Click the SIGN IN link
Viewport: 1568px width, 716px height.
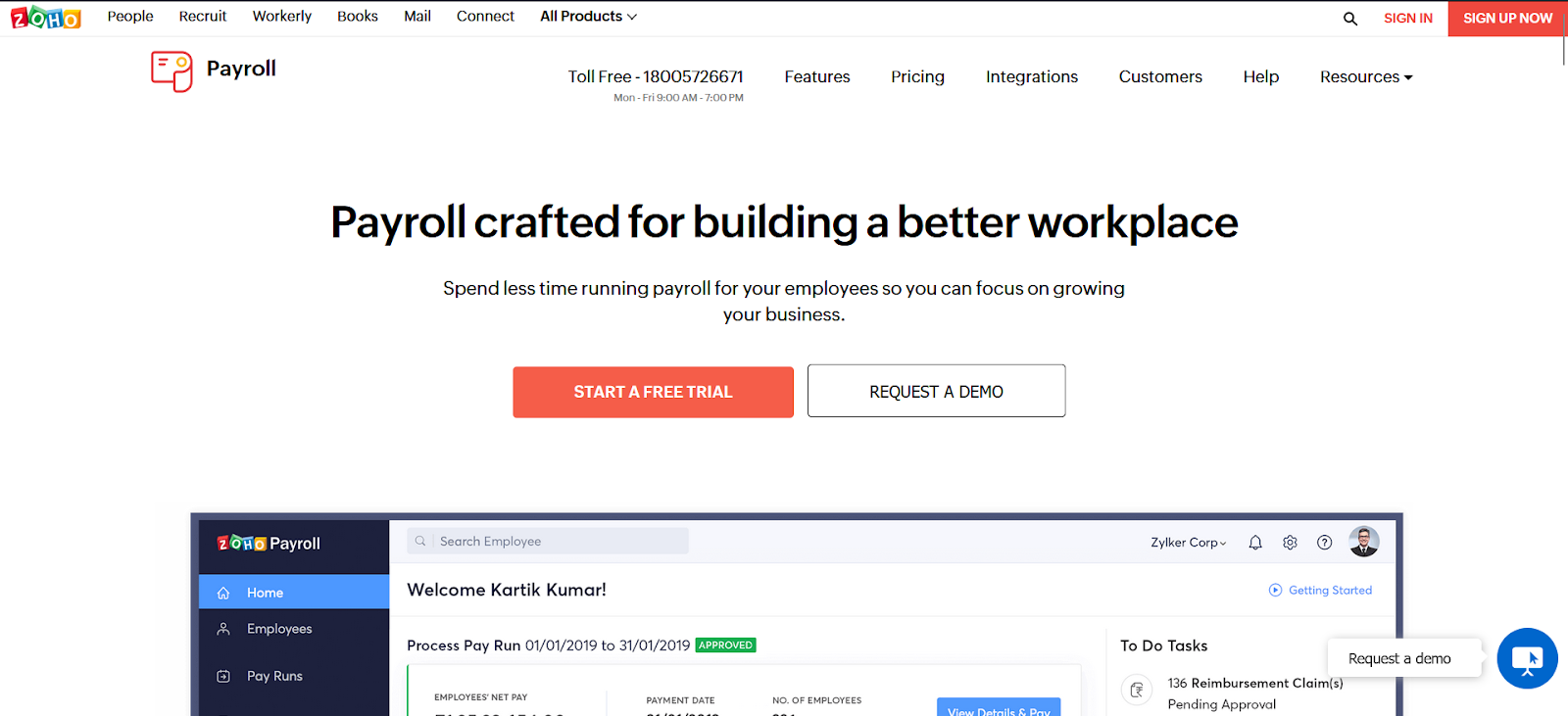coord(1408,18)
